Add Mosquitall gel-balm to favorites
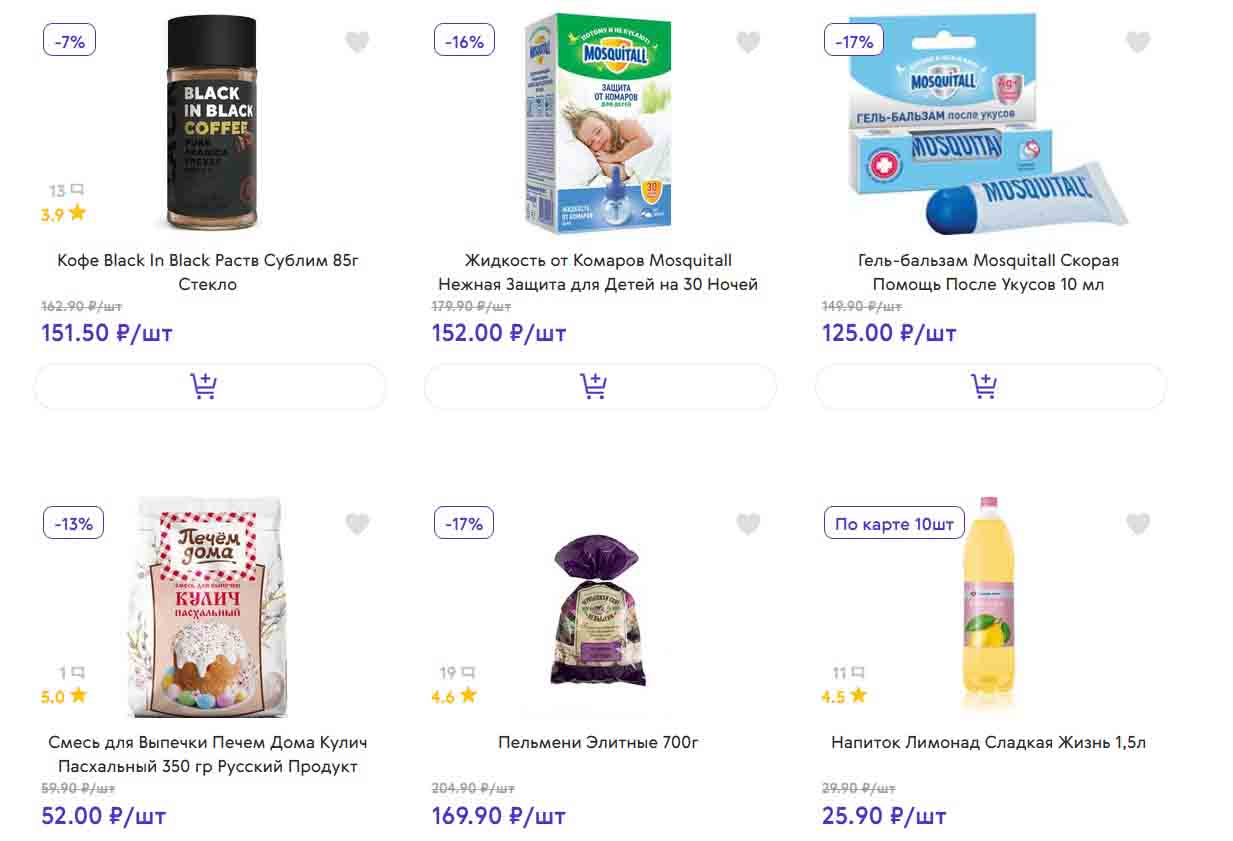The height and width of the screenshot is (841, 1233). [x=1137, y=42]
